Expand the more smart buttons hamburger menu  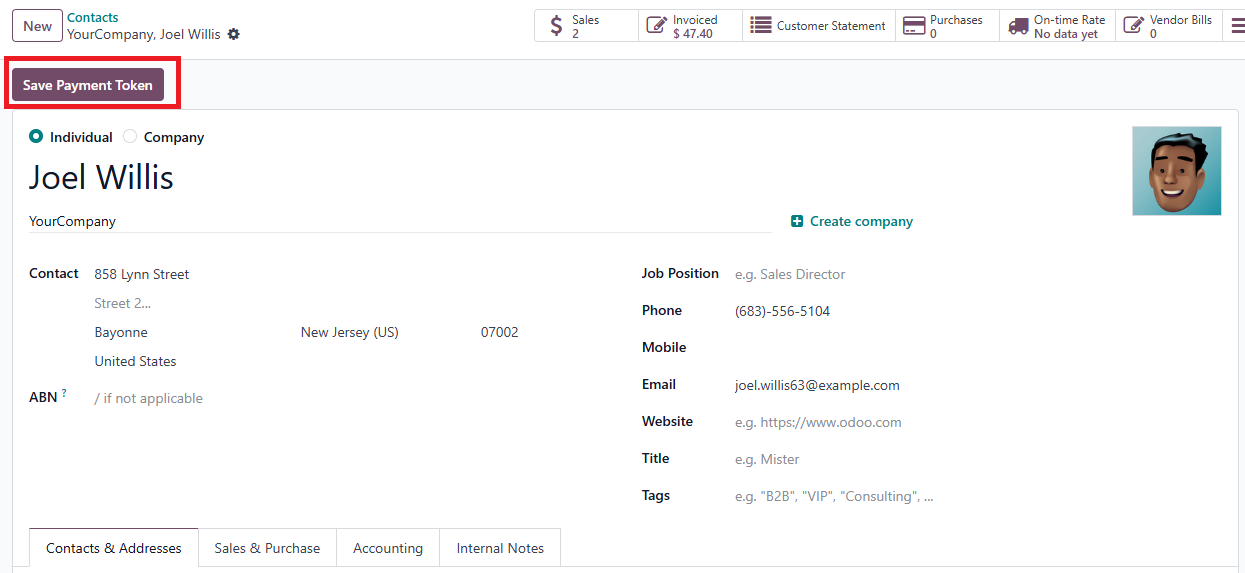[1237, 26]
